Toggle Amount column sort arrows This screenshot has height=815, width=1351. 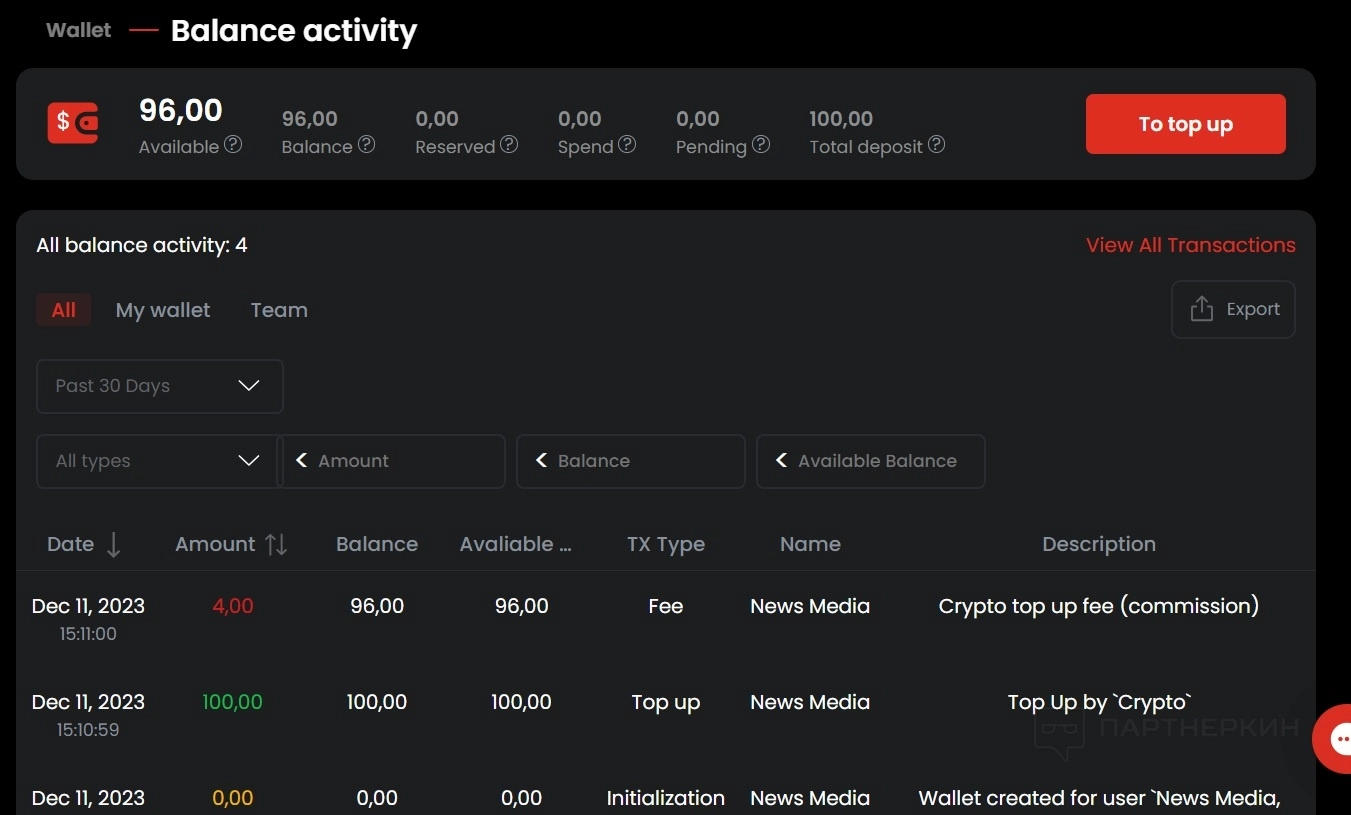pyautogui.click(x=276, y=545)
